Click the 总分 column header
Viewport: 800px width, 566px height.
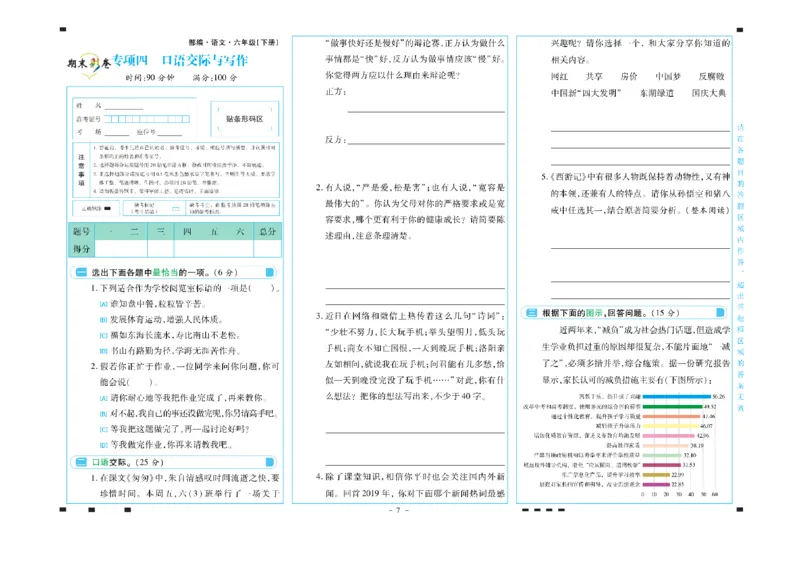click(x=267, y=232)
